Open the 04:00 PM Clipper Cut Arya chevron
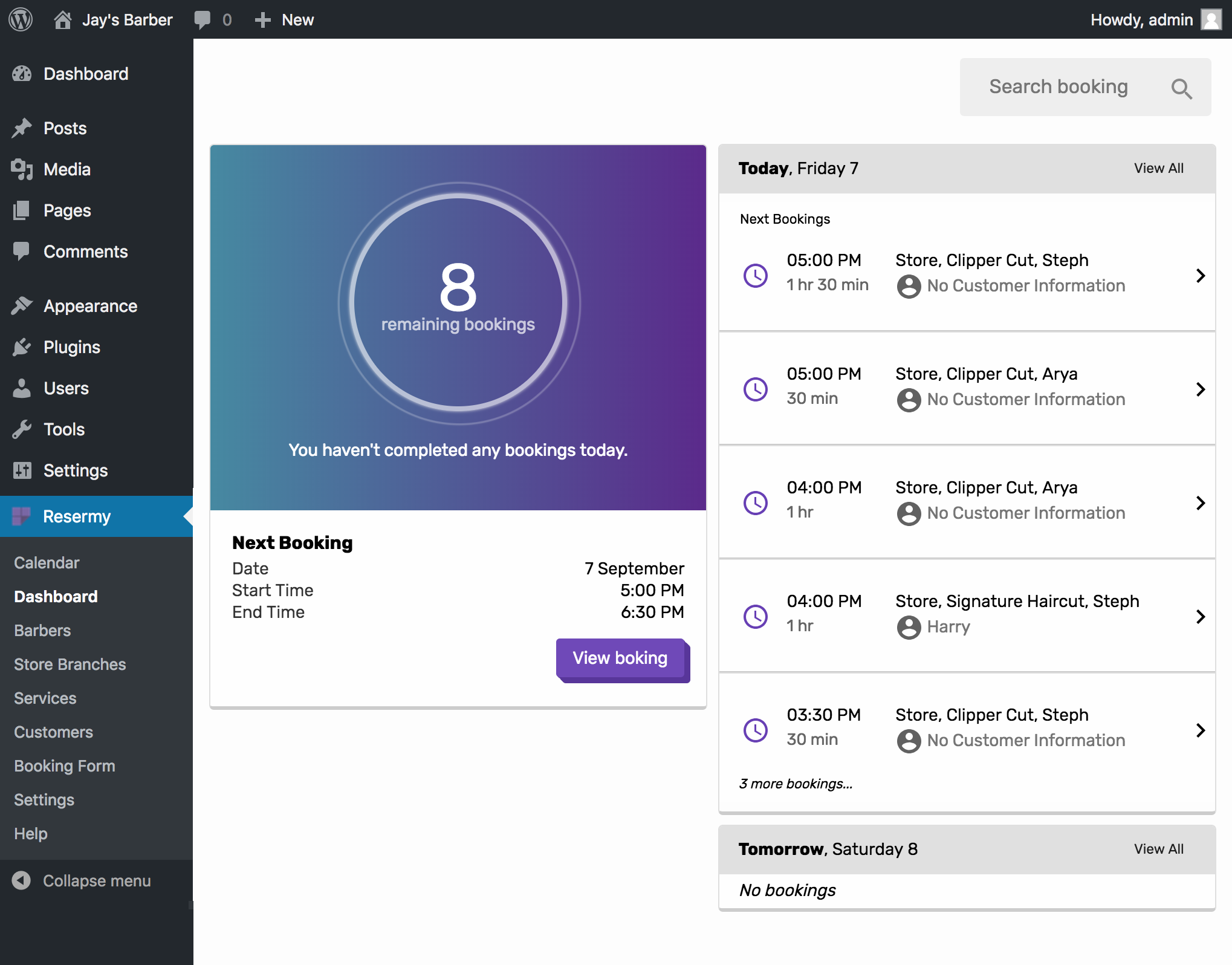Image resolution: width=1232 pixels, height=965 pixels. click(1201, 503)
